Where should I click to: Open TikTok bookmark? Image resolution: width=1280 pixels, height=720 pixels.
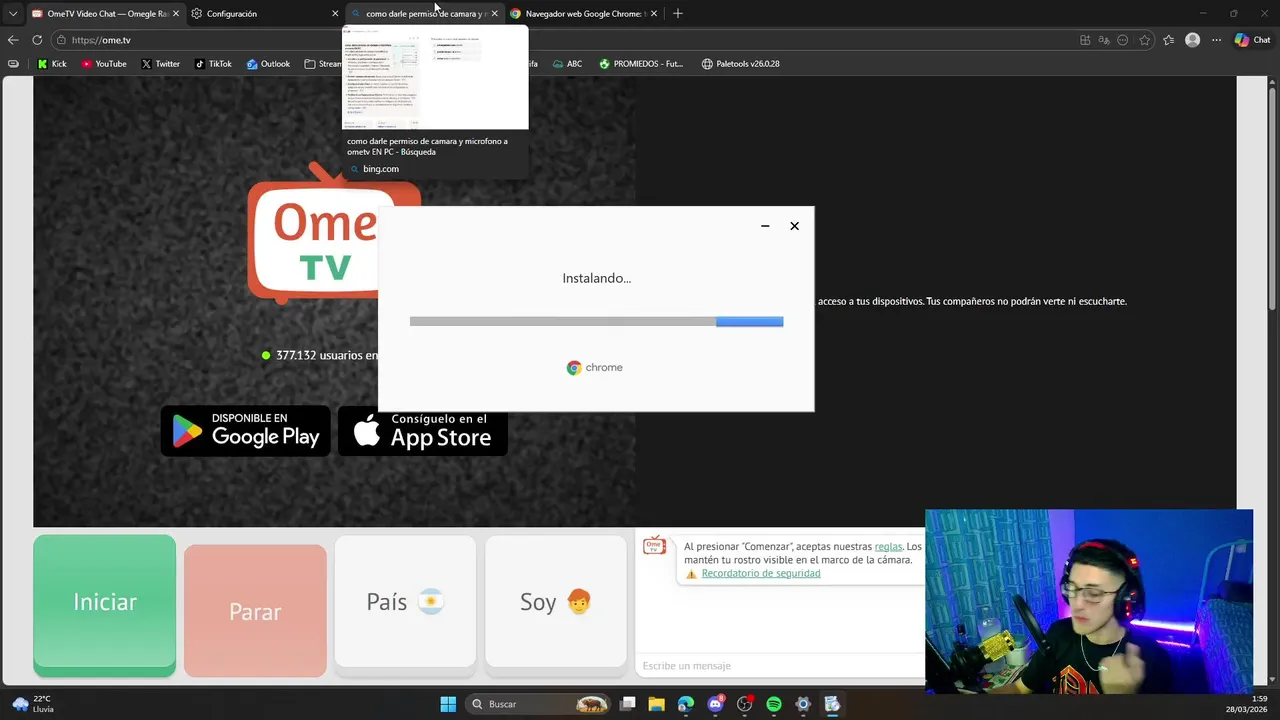click(213, 64)
